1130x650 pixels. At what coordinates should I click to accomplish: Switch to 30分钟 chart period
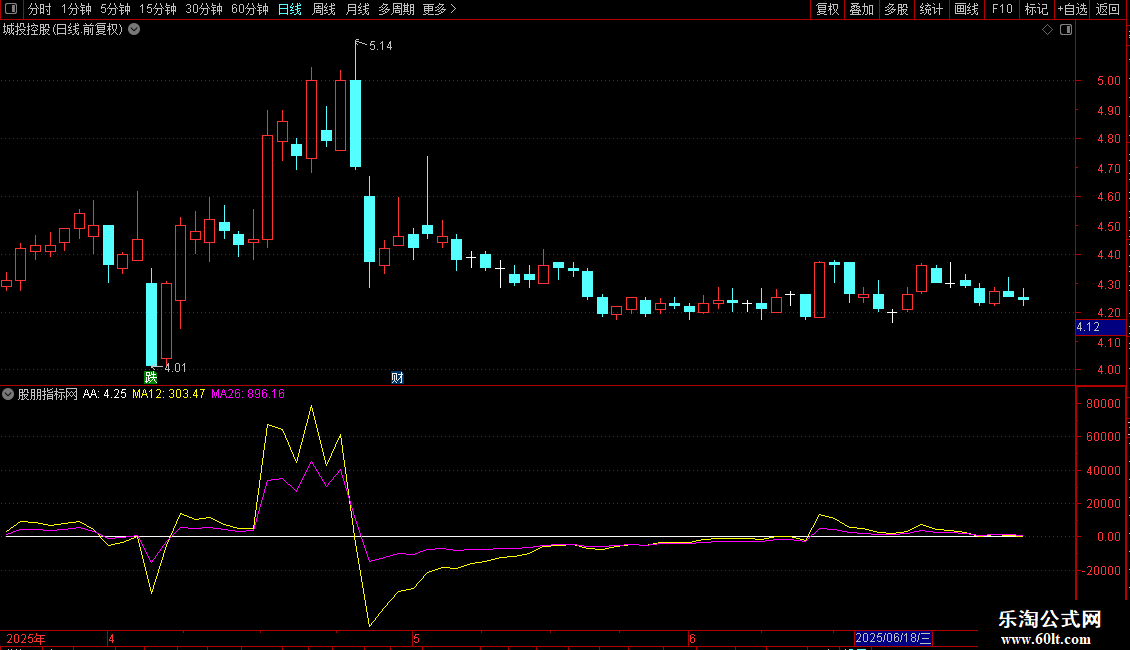click(x=204, y=9)
